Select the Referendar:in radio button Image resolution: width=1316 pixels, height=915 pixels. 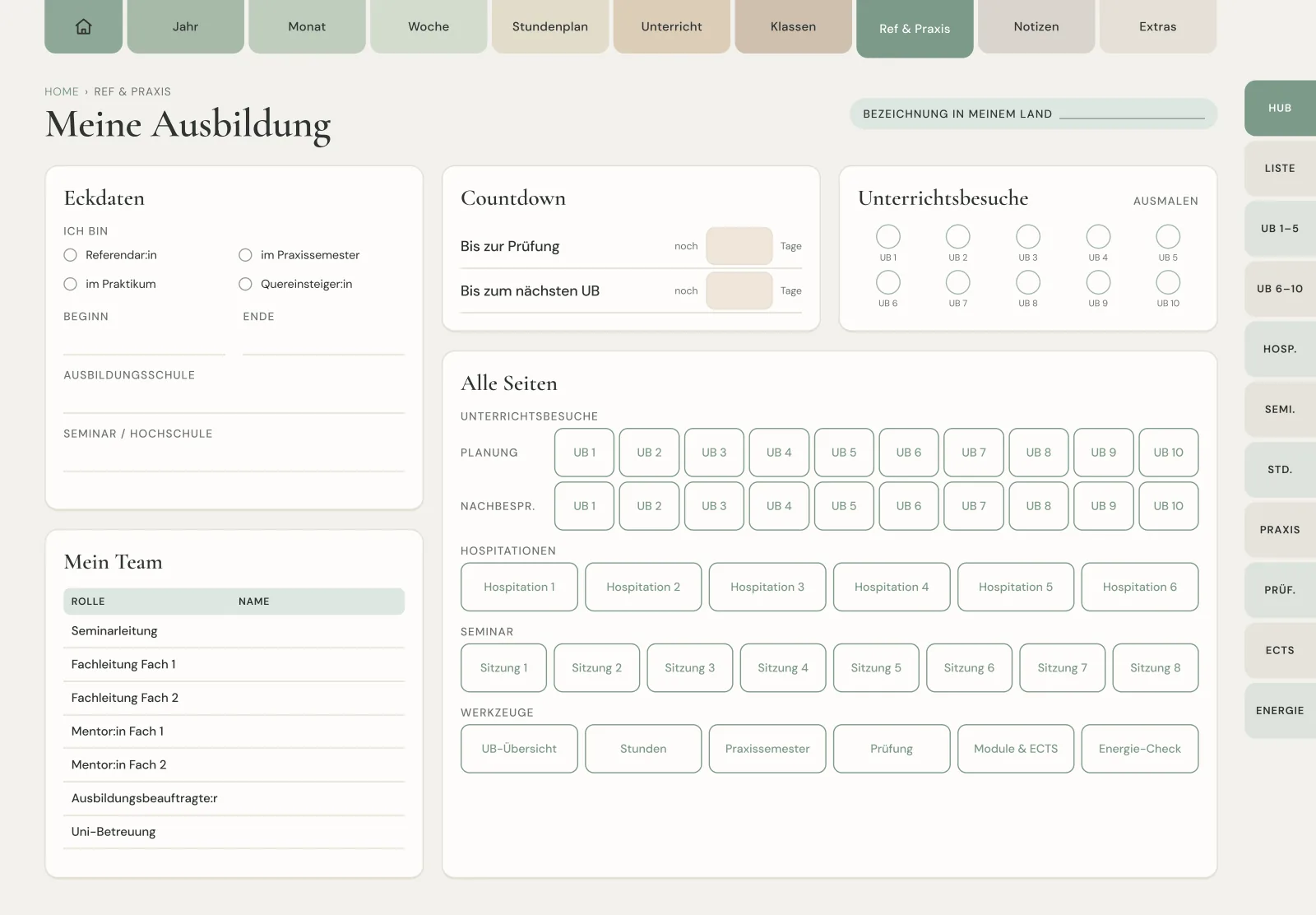(71, 255)
